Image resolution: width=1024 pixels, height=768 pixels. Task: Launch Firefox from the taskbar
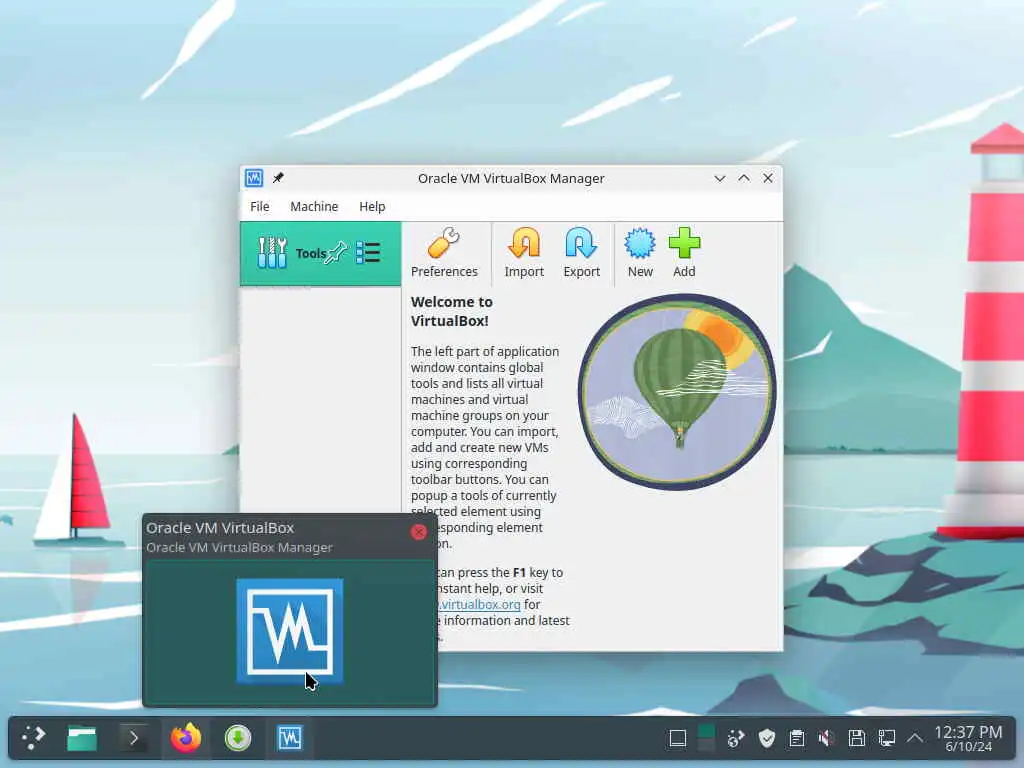[186, 738]
